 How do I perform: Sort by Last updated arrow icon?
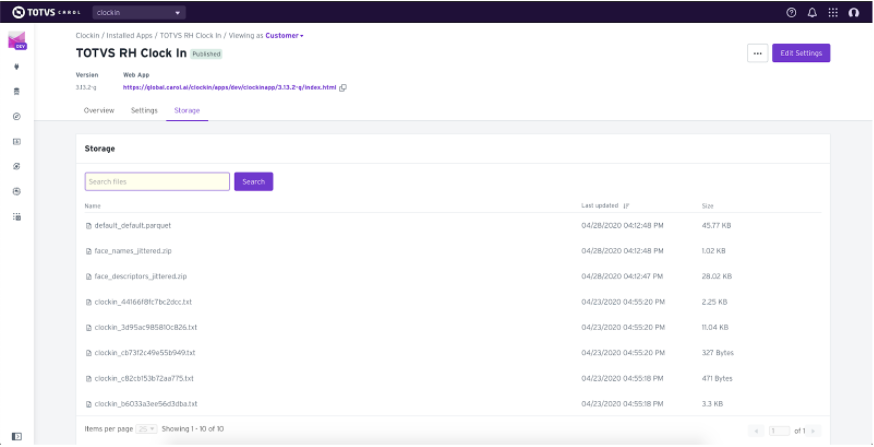[x=626, y=206]
